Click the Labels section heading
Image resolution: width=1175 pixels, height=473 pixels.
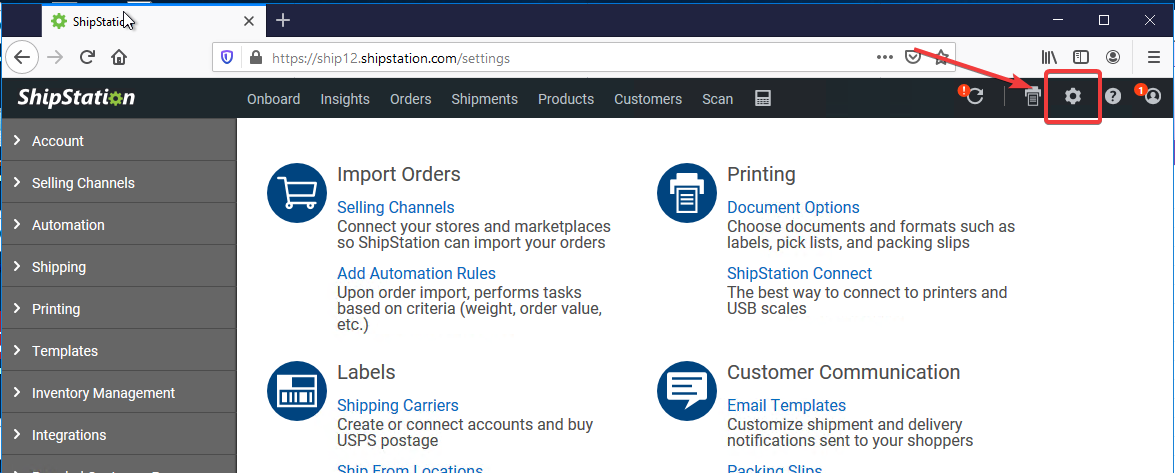point(366,372)
